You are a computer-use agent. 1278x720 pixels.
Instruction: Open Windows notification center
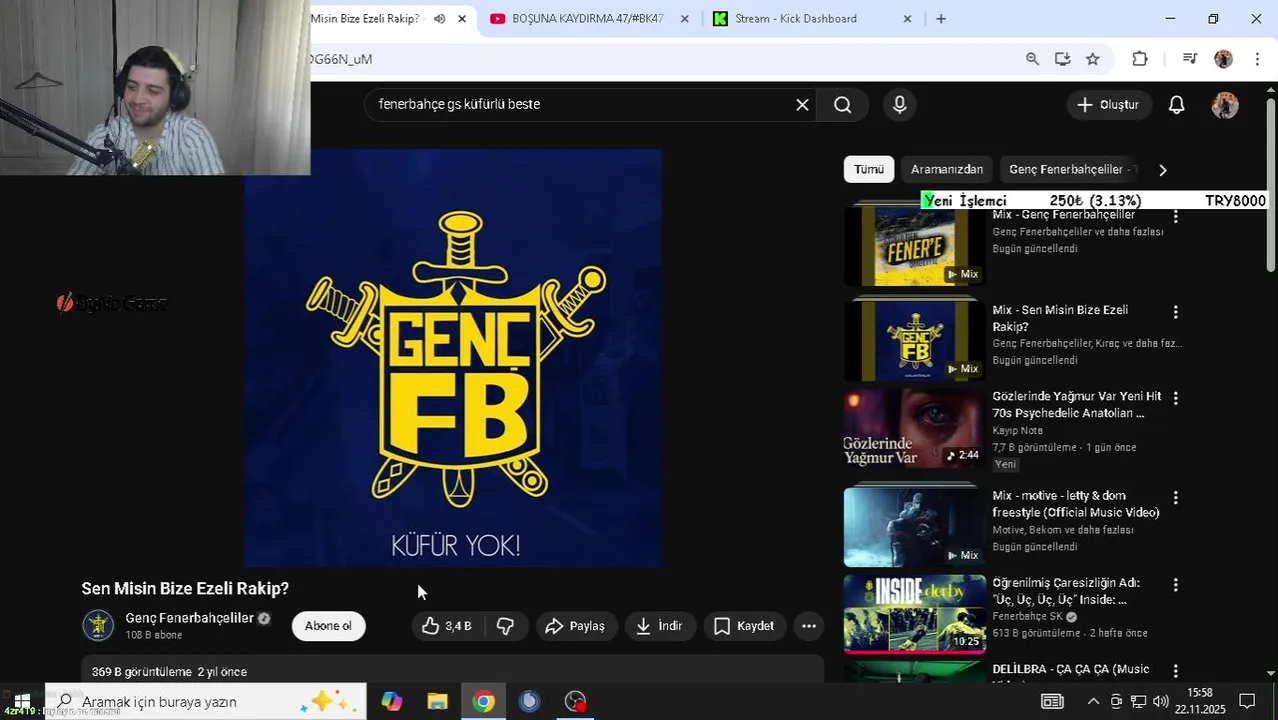click(1247, 702)
